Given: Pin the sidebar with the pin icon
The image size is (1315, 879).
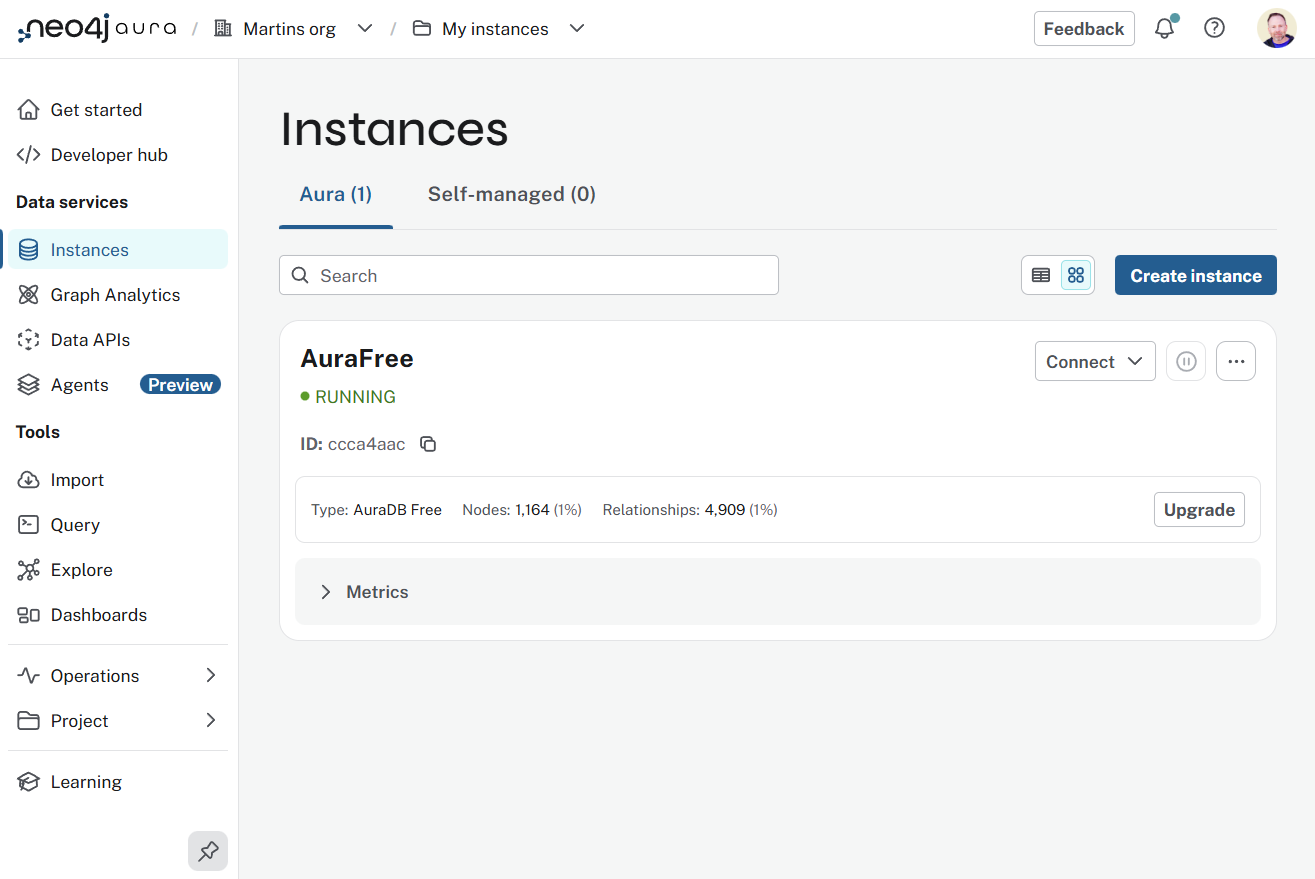Looking at the screenshot, I should pos(208,851).
